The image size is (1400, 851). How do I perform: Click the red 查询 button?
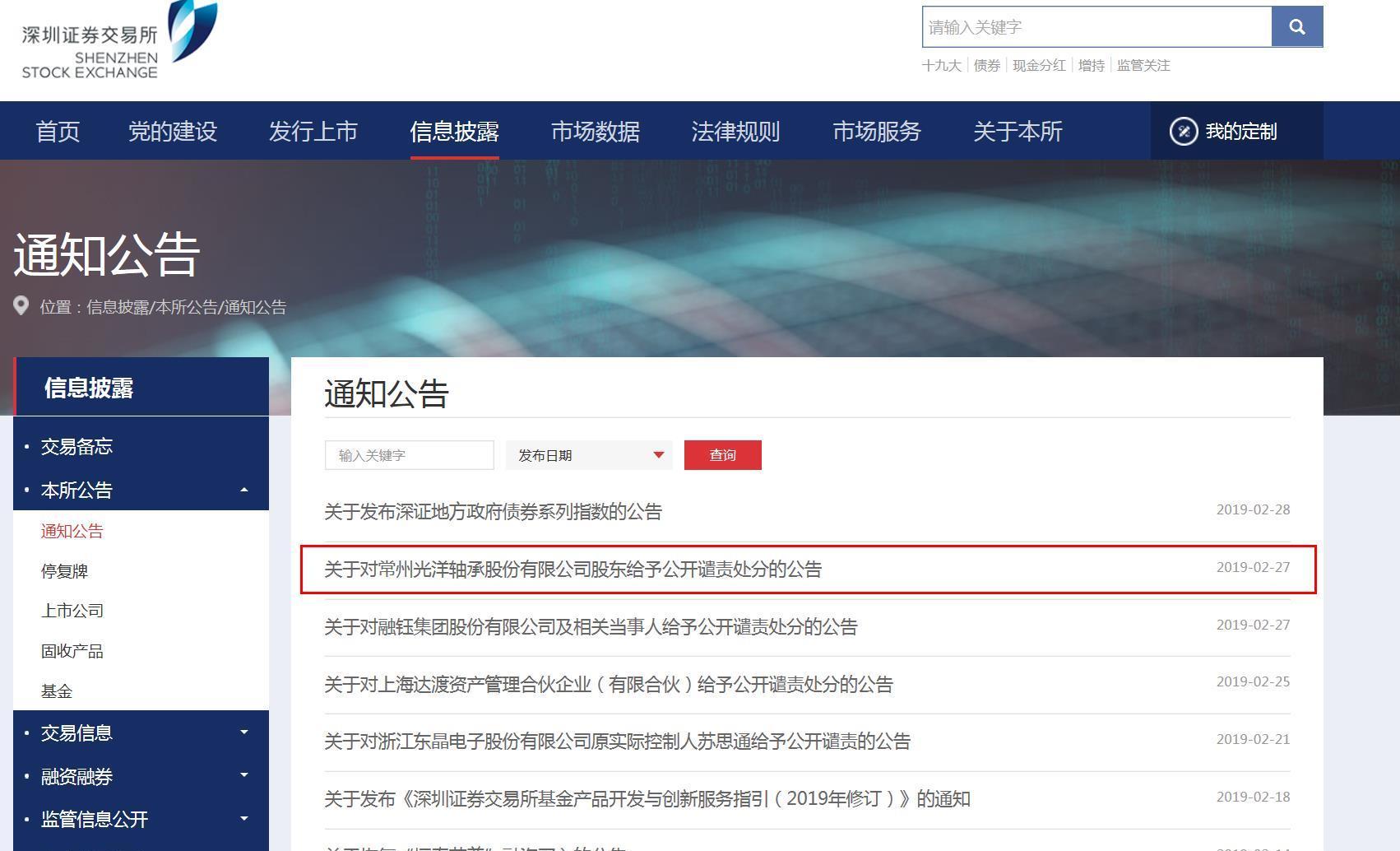point(723,455)
